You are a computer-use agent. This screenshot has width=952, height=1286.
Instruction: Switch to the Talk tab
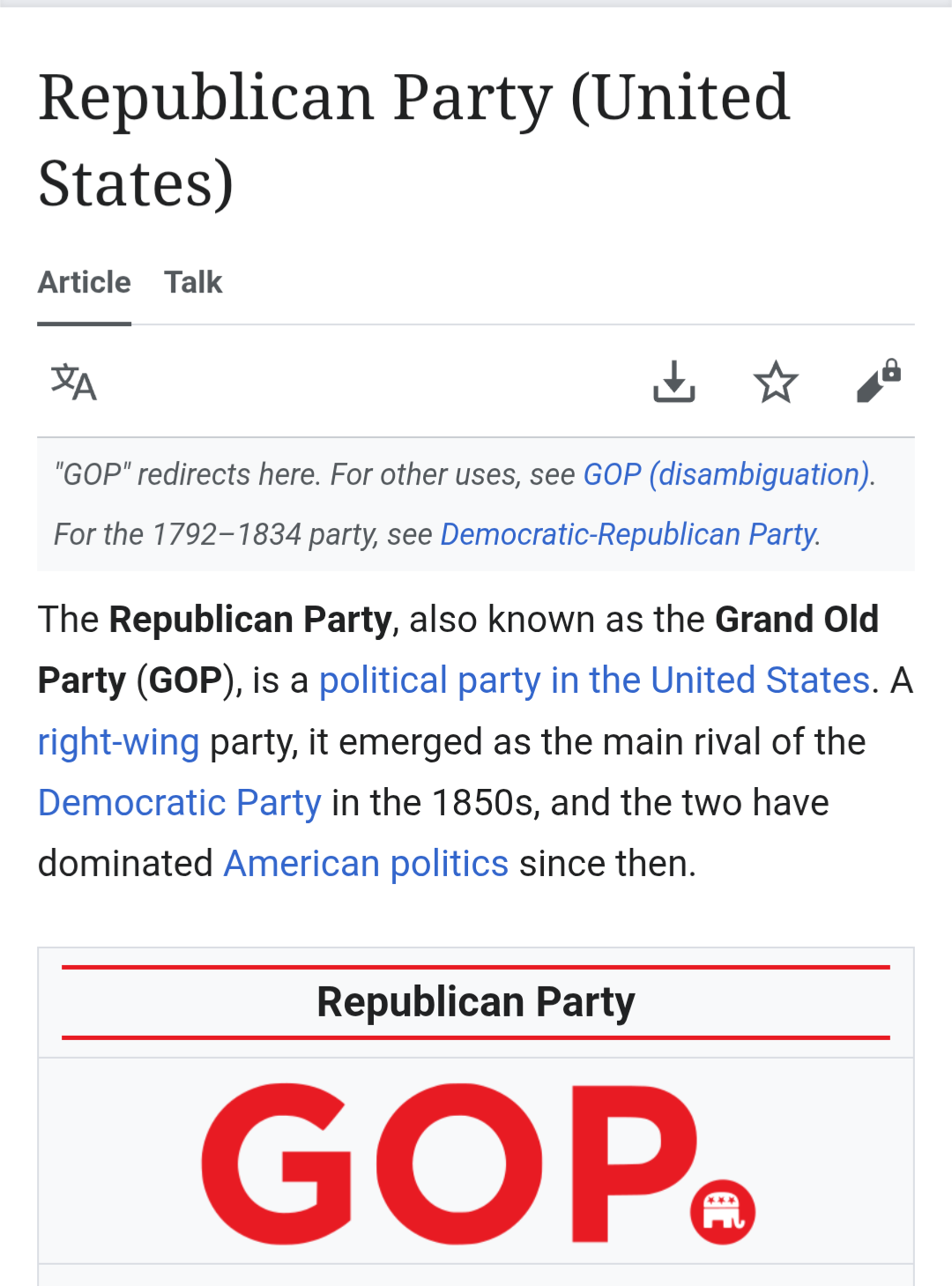coord(193,283)
